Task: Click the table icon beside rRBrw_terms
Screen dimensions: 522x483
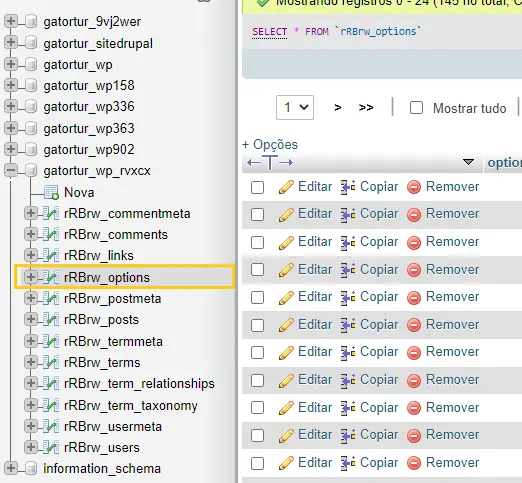Action: coord(51,362)
